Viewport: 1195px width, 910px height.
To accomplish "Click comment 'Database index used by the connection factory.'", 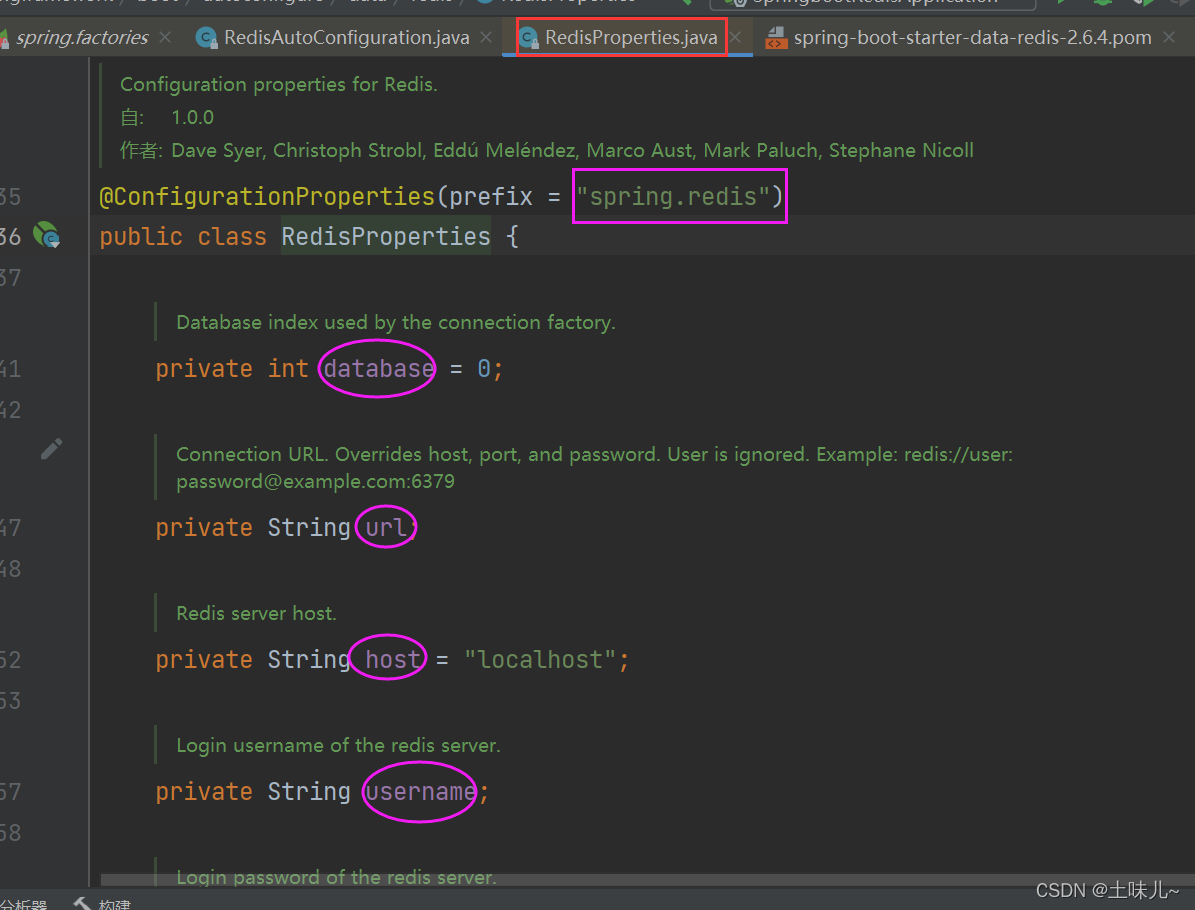I will pos(396,322).
